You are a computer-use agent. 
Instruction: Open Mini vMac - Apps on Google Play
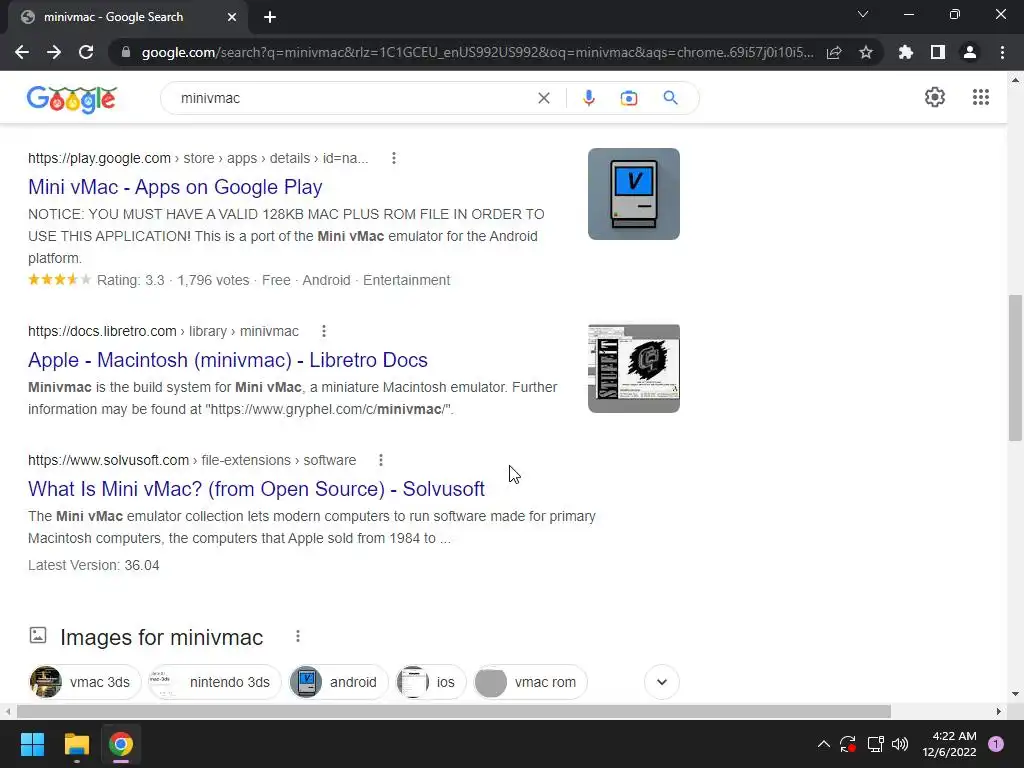(175, 187)
